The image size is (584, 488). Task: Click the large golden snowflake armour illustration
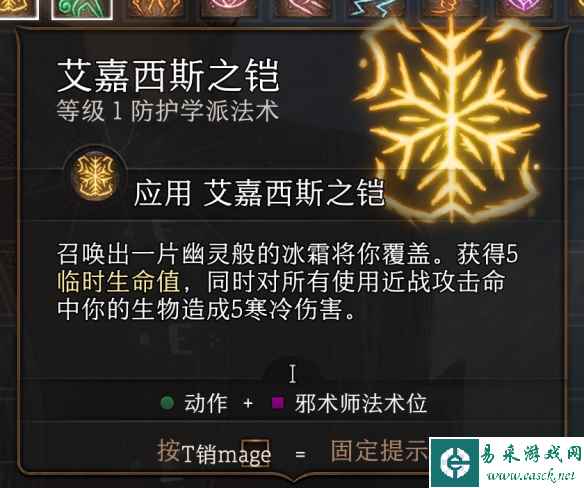click(452, 121)
